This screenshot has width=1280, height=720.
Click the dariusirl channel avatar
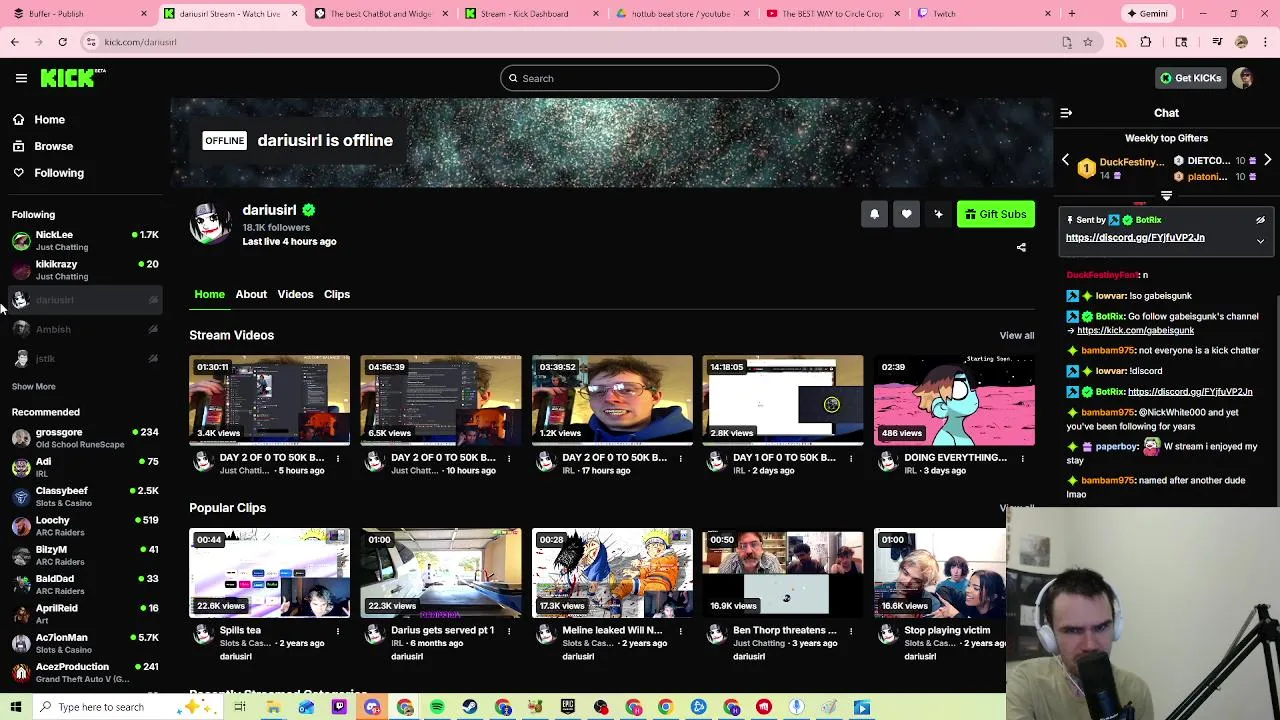210,224
